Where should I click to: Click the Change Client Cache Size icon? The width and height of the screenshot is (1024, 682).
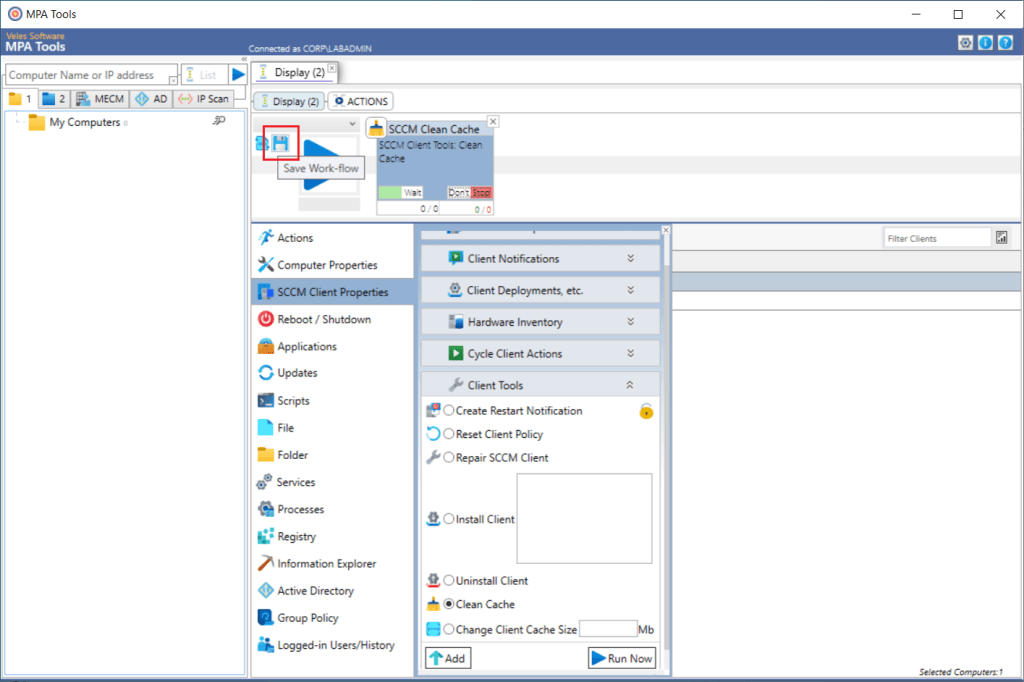[433, 629]
